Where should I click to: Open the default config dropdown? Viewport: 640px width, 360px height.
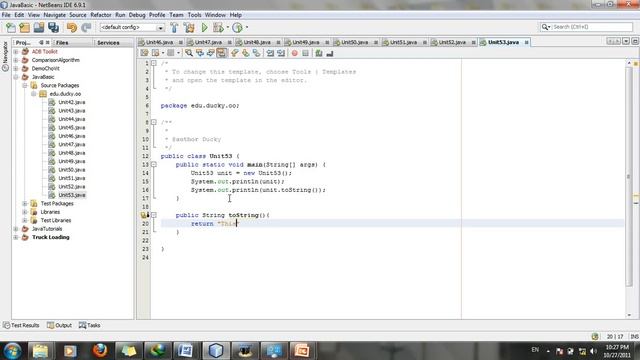point(160,28)
